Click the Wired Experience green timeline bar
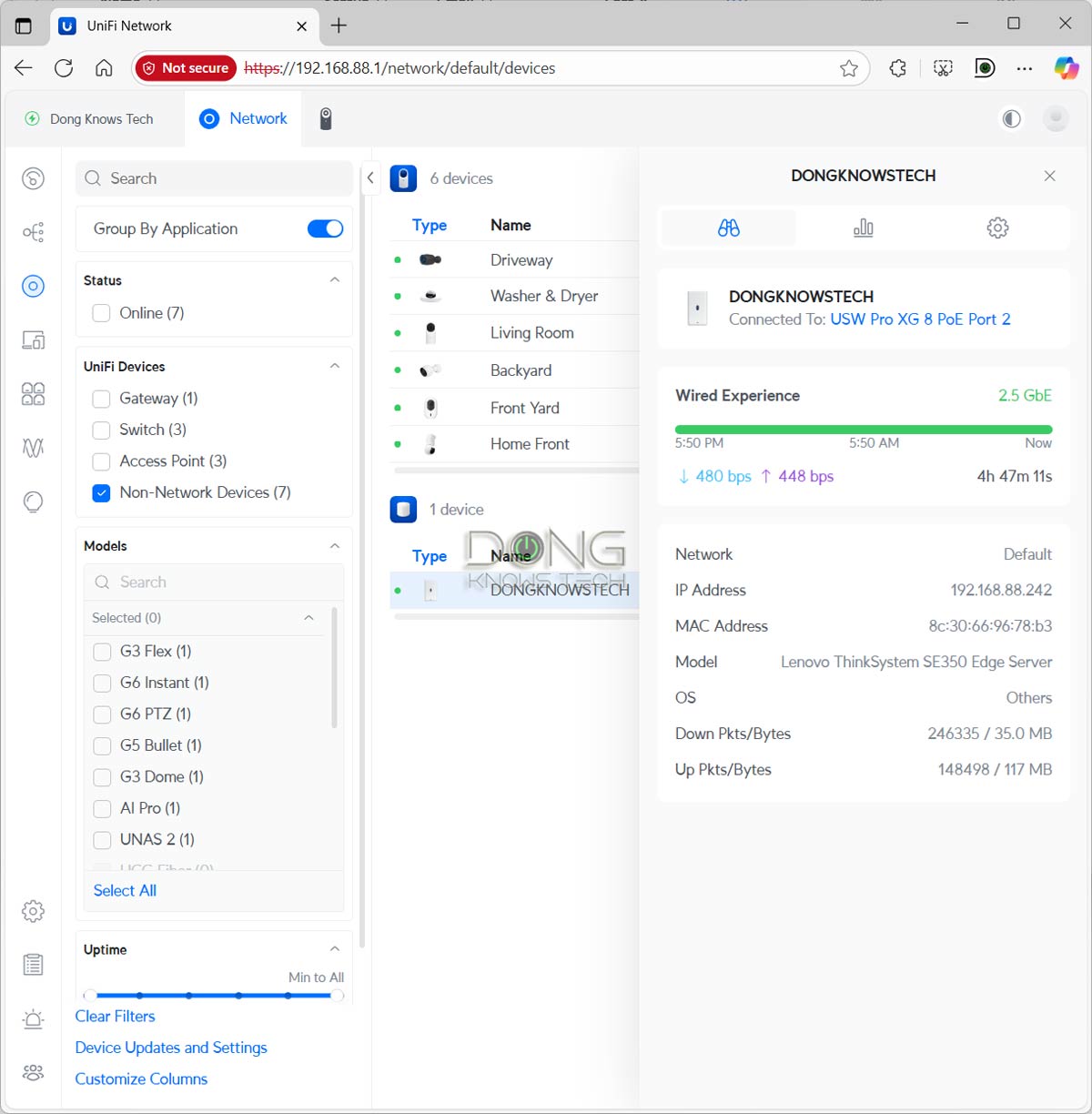Viewport: 1092px width, 1114px height. click(864, 429)
